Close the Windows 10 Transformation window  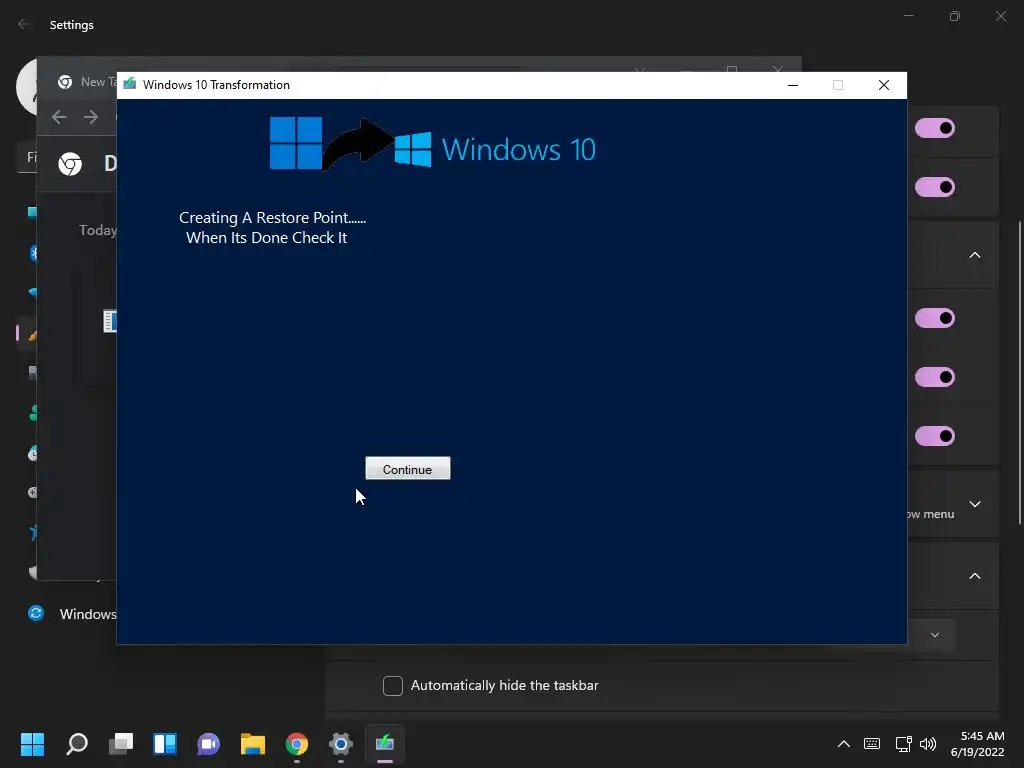tap(884, 85)
